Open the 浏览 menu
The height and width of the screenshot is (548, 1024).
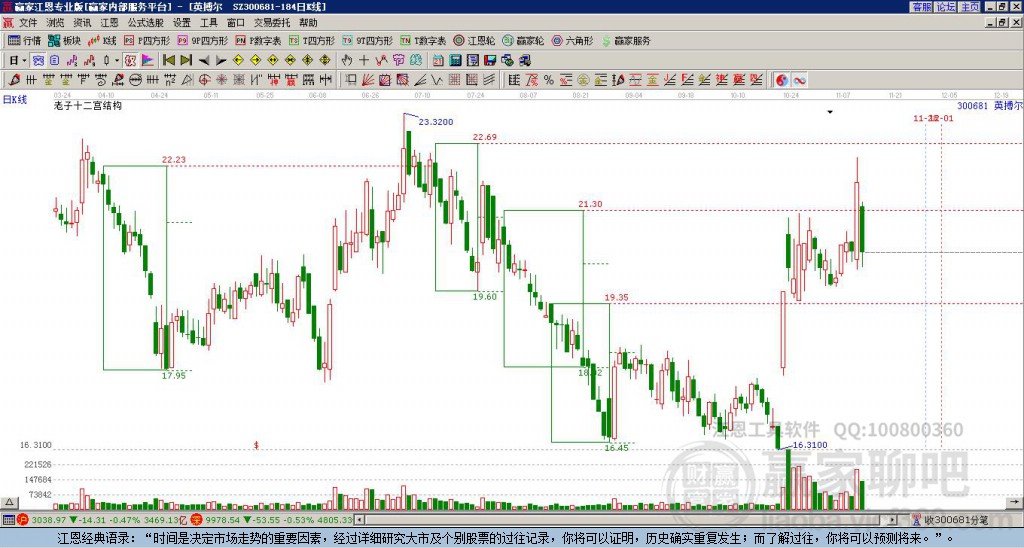[56, 23]
